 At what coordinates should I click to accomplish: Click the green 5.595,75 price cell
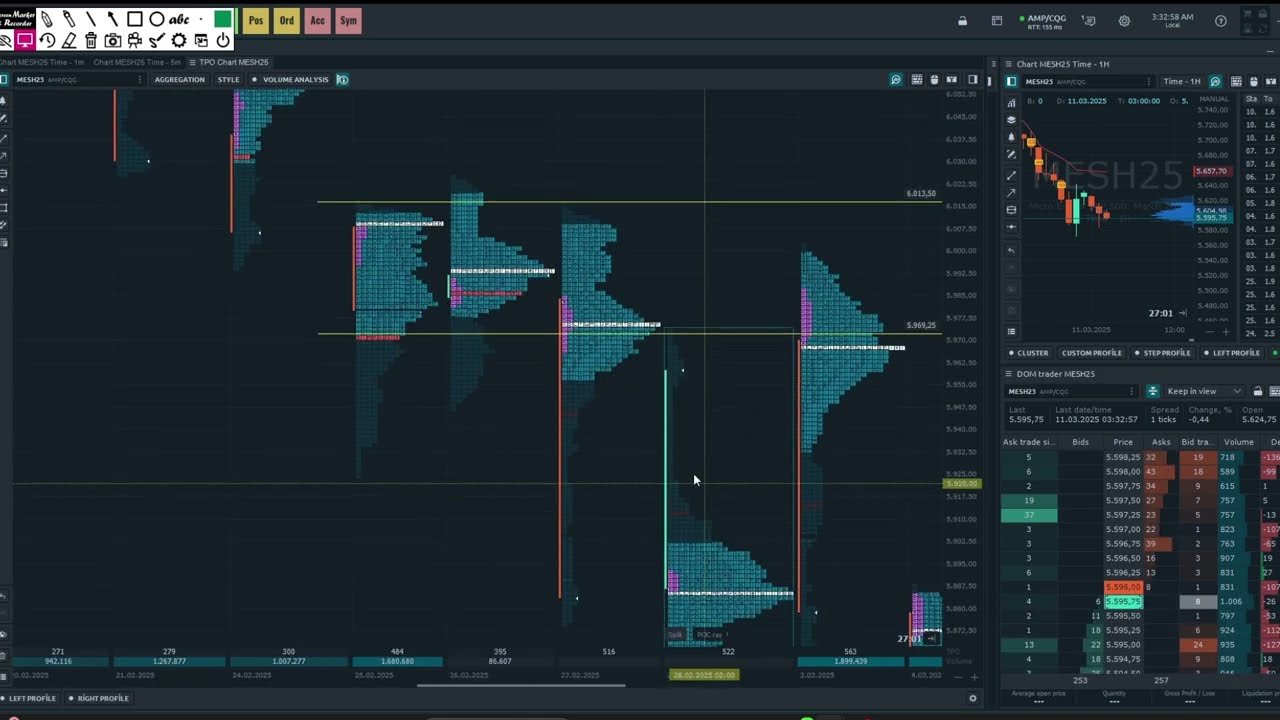click(1123, 602)
